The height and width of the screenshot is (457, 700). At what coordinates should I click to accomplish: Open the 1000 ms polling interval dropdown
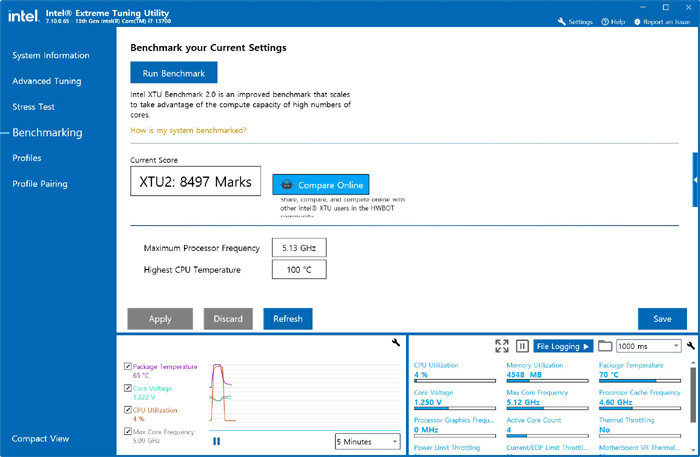[x=649, y=346]
